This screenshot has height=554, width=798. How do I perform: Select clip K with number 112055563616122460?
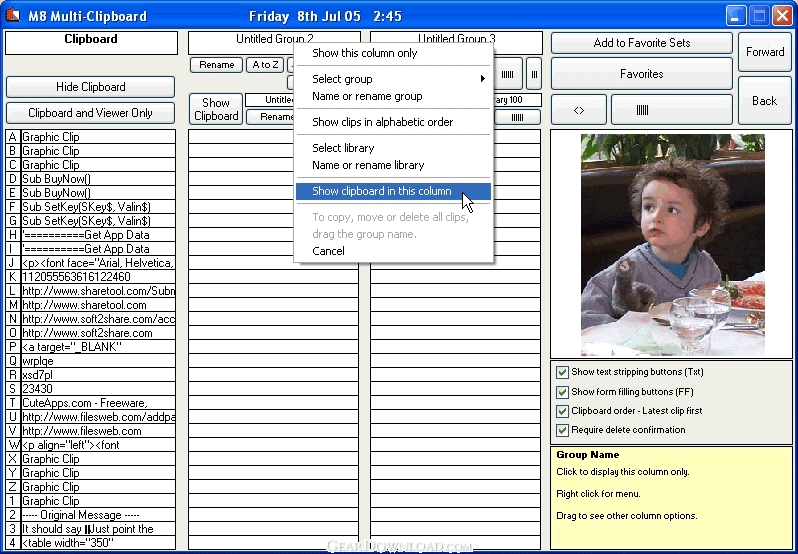click(x=91, y=277)
